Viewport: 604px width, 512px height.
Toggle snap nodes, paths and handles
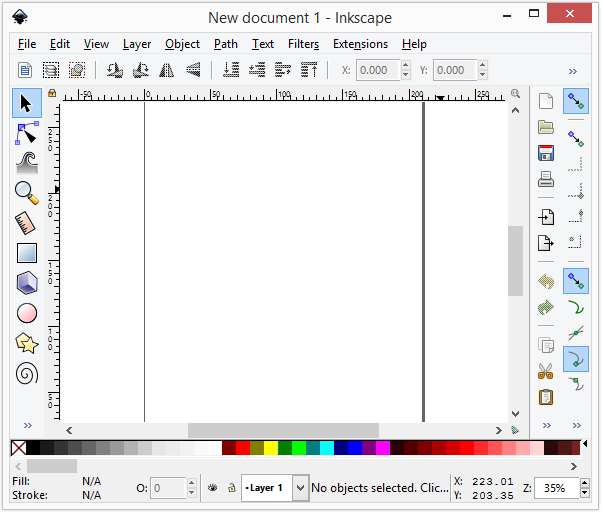[x=576, y=281]
